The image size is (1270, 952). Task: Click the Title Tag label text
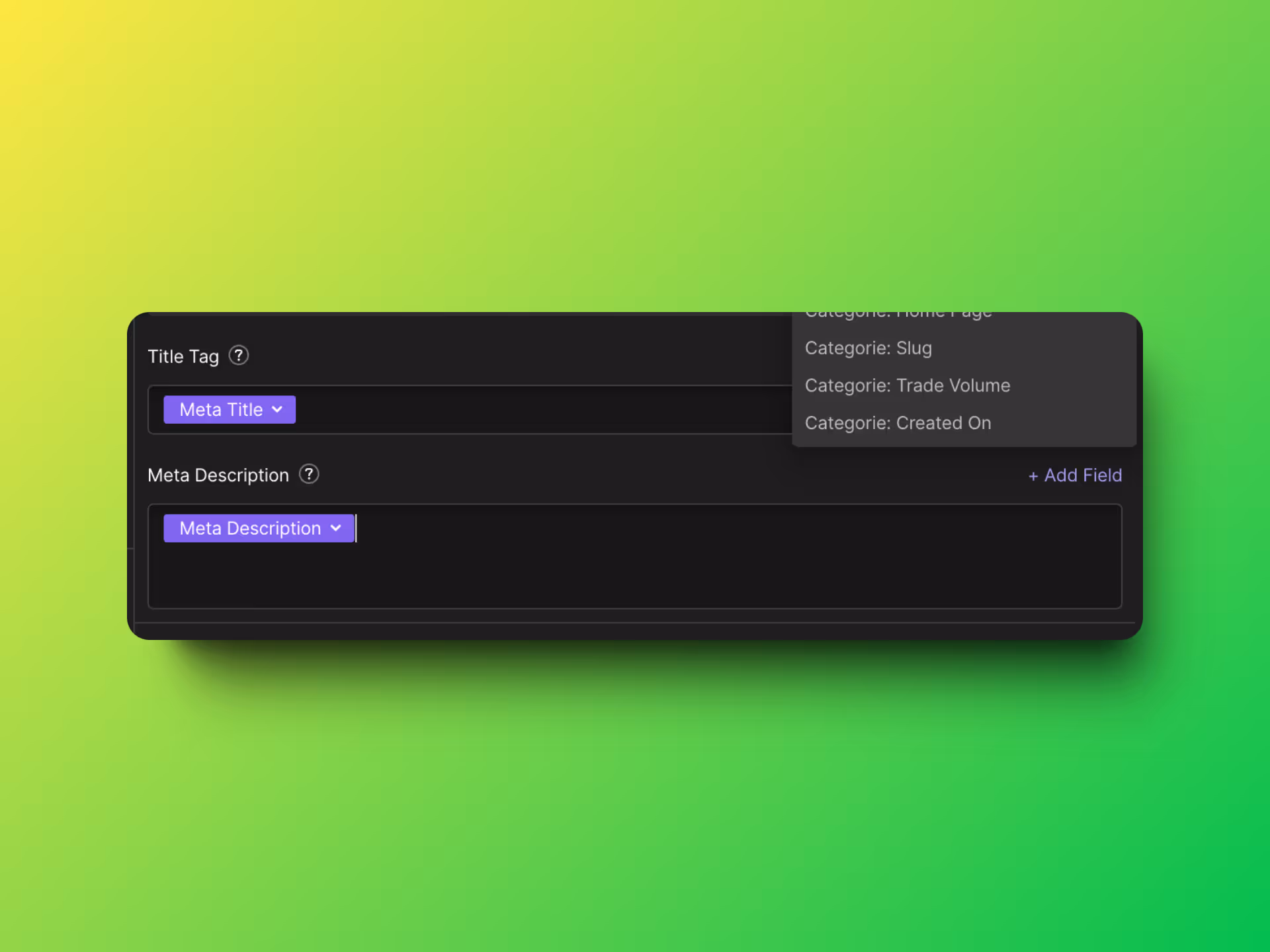pos(183,356)
